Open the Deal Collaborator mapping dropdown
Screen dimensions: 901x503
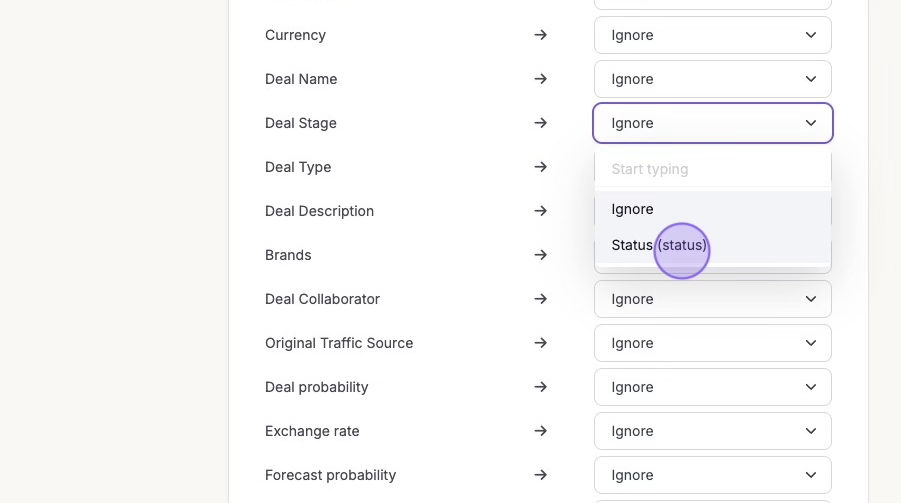tap(712, 299)
